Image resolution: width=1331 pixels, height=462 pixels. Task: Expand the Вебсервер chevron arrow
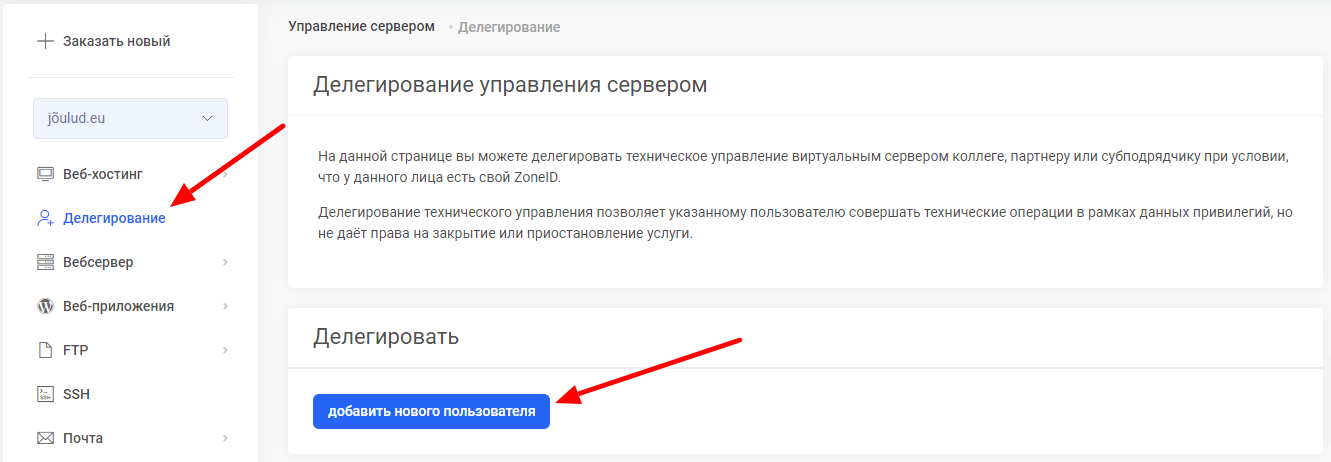tap(225, 262)
